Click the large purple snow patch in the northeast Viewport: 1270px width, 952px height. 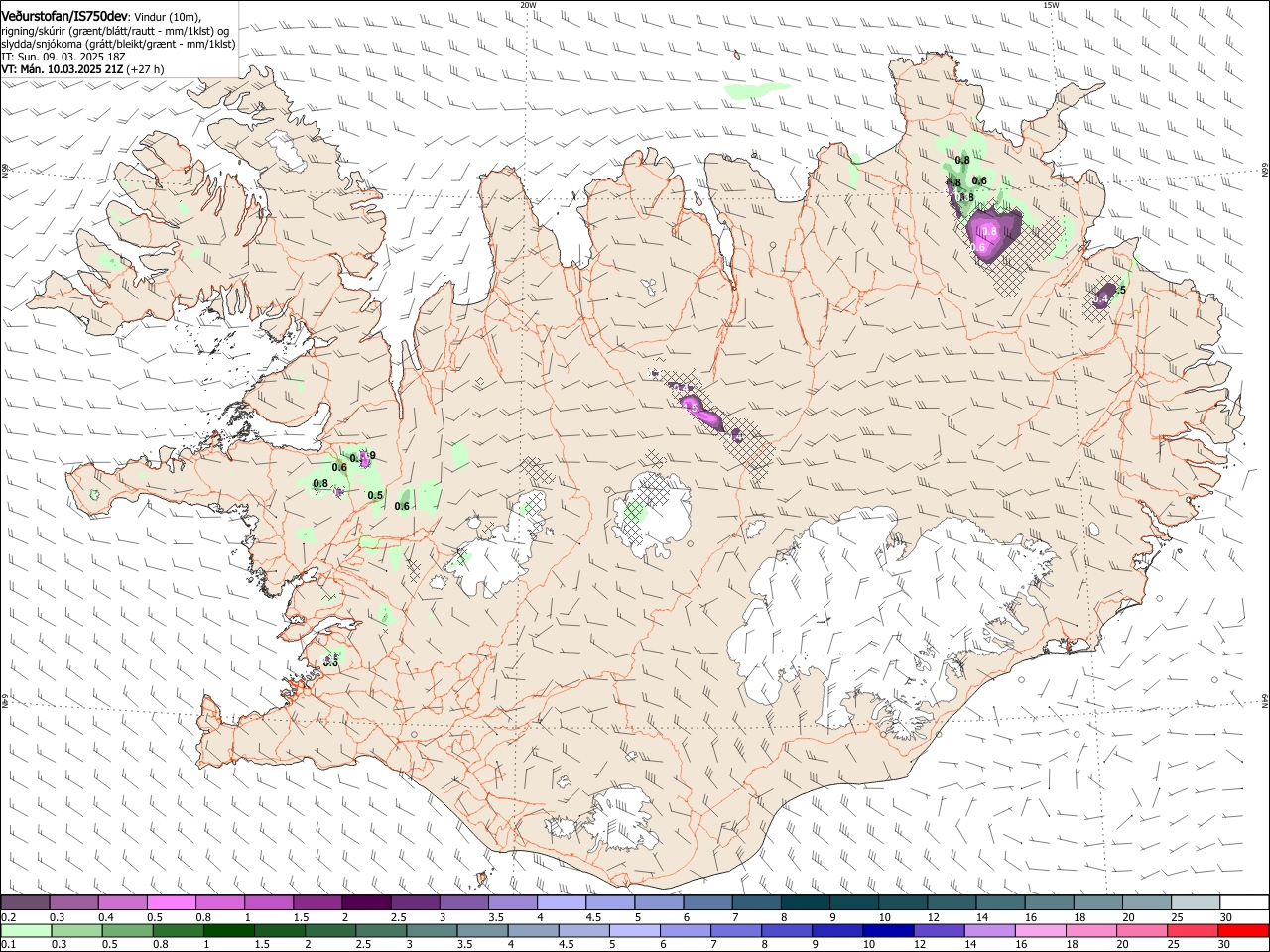[992, 234]
